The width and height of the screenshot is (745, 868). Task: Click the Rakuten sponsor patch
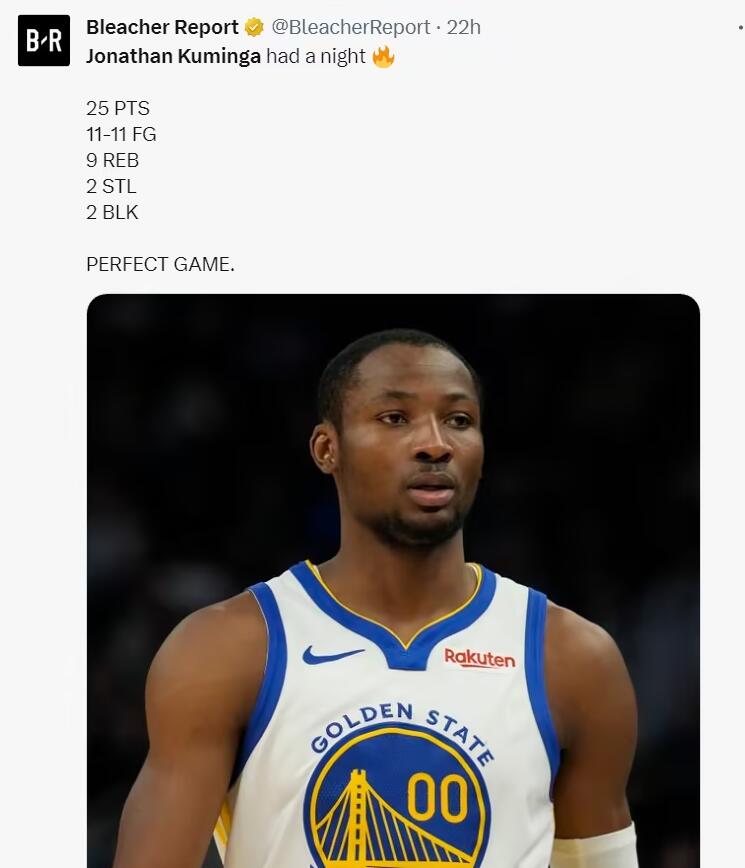coord(480,658)
